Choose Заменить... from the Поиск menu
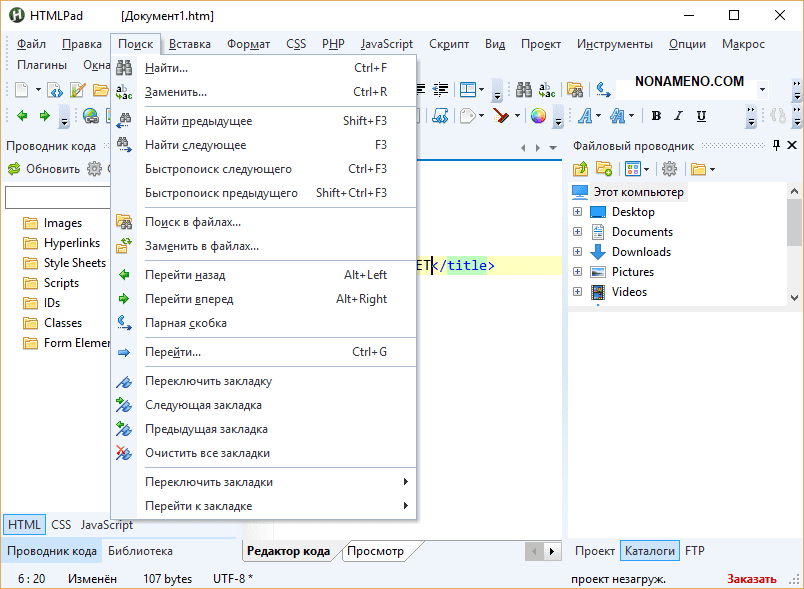Screen dimensions: 804x589 click(175, 92)
